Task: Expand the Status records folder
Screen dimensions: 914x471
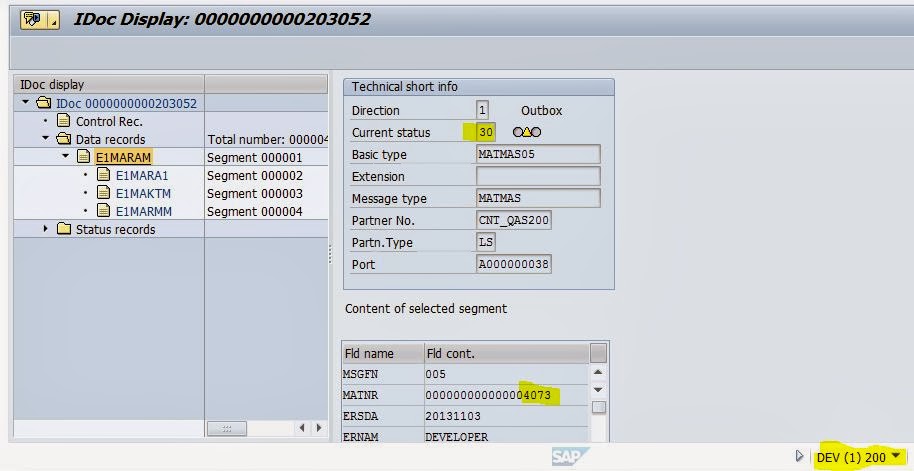Action: [45, 229]
